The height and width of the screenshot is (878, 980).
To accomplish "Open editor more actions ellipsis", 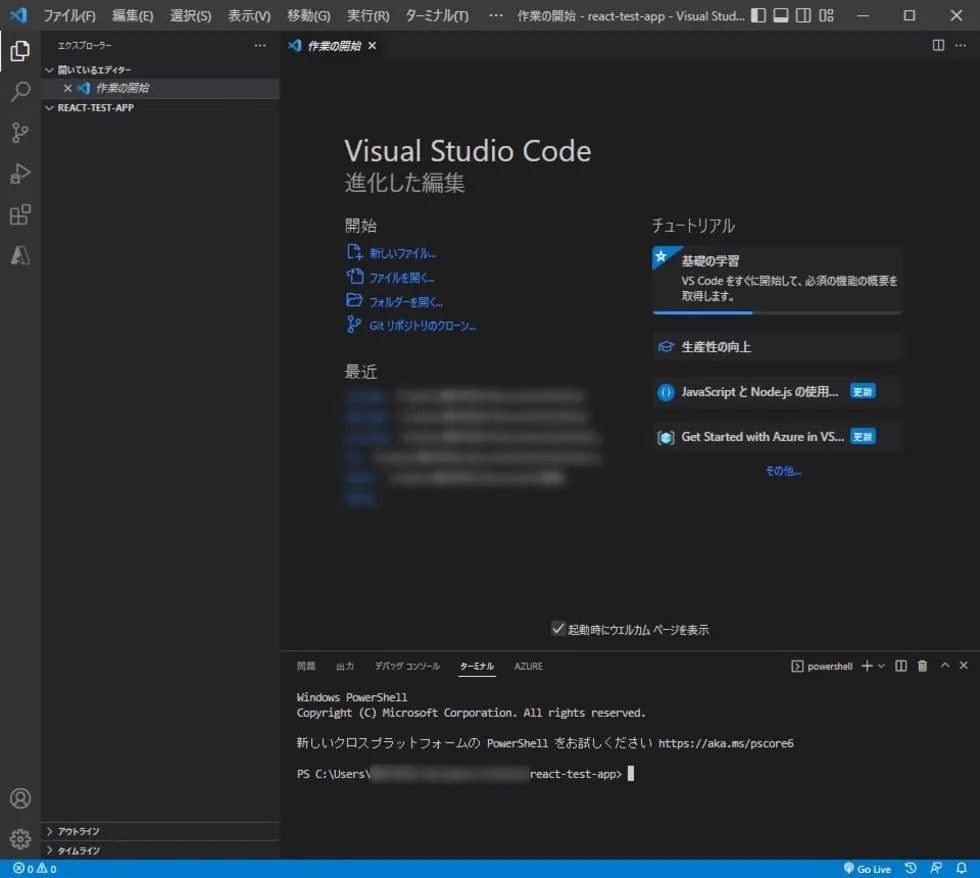I will 961,45.
